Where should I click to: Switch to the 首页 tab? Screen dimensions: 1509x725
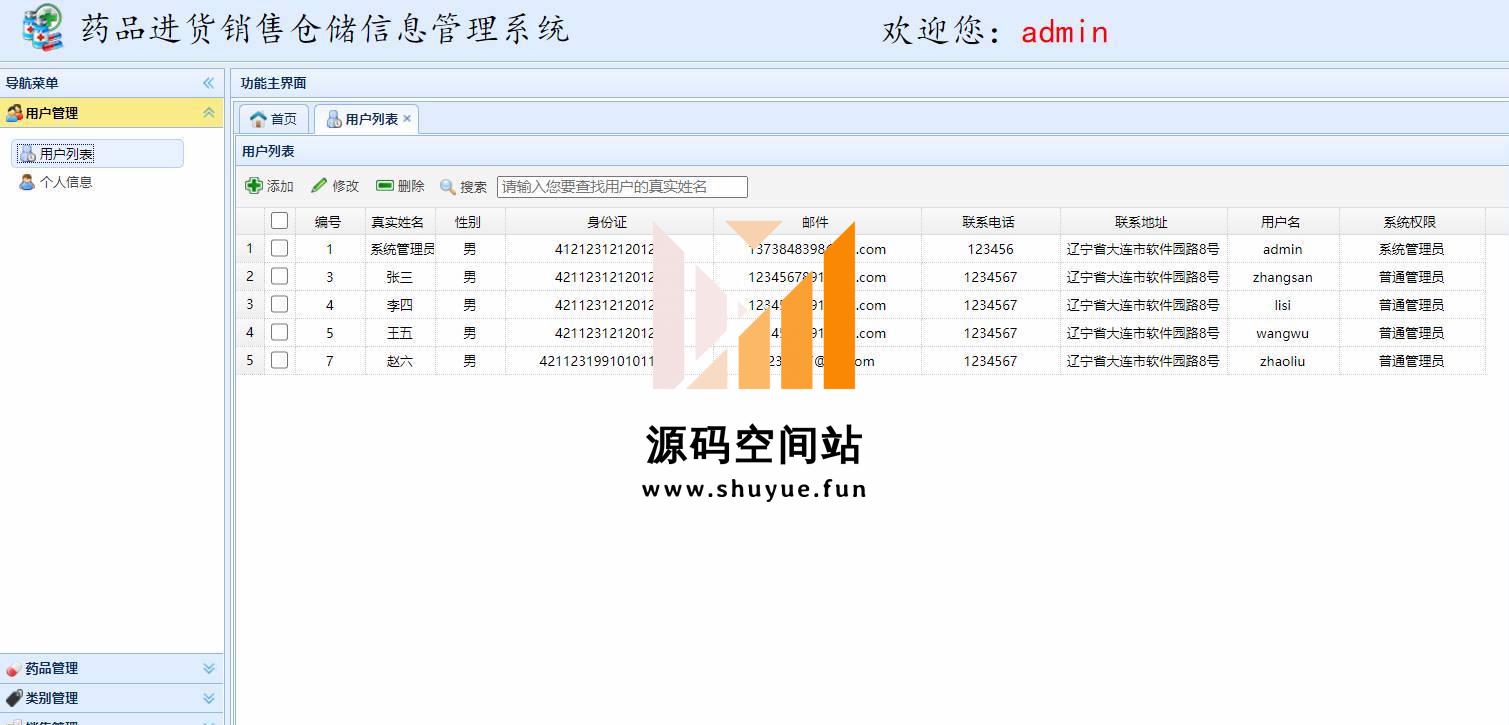click(274, 119)
